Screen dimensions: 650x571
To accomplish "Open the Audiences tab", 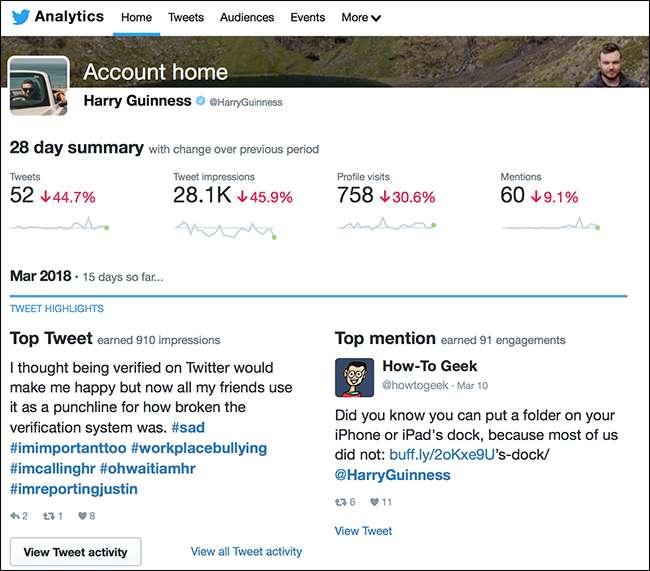I will coord(247,17).
